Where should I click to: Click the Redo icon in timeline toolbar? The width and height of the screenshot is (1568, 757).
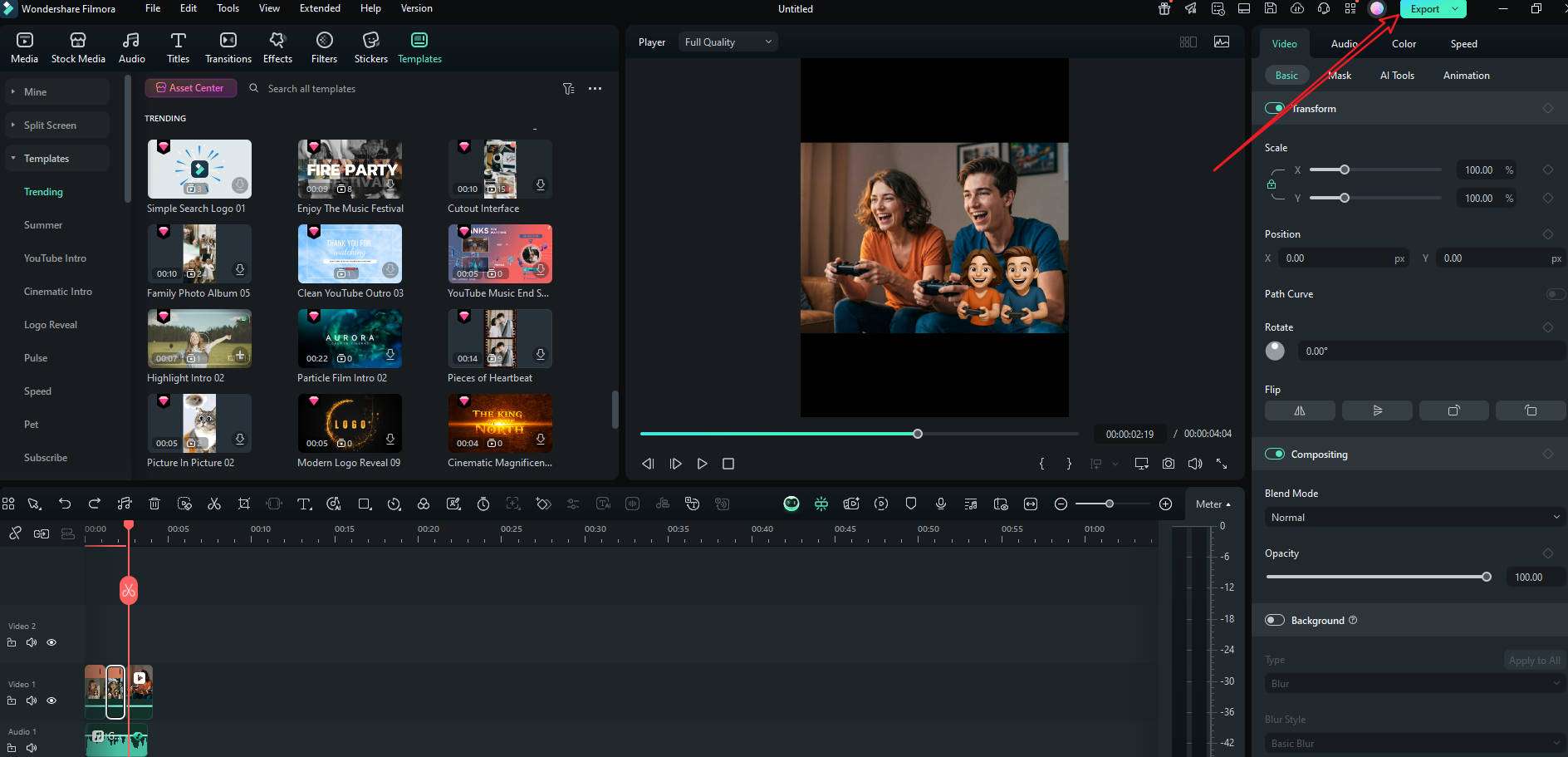pos(95,504)
